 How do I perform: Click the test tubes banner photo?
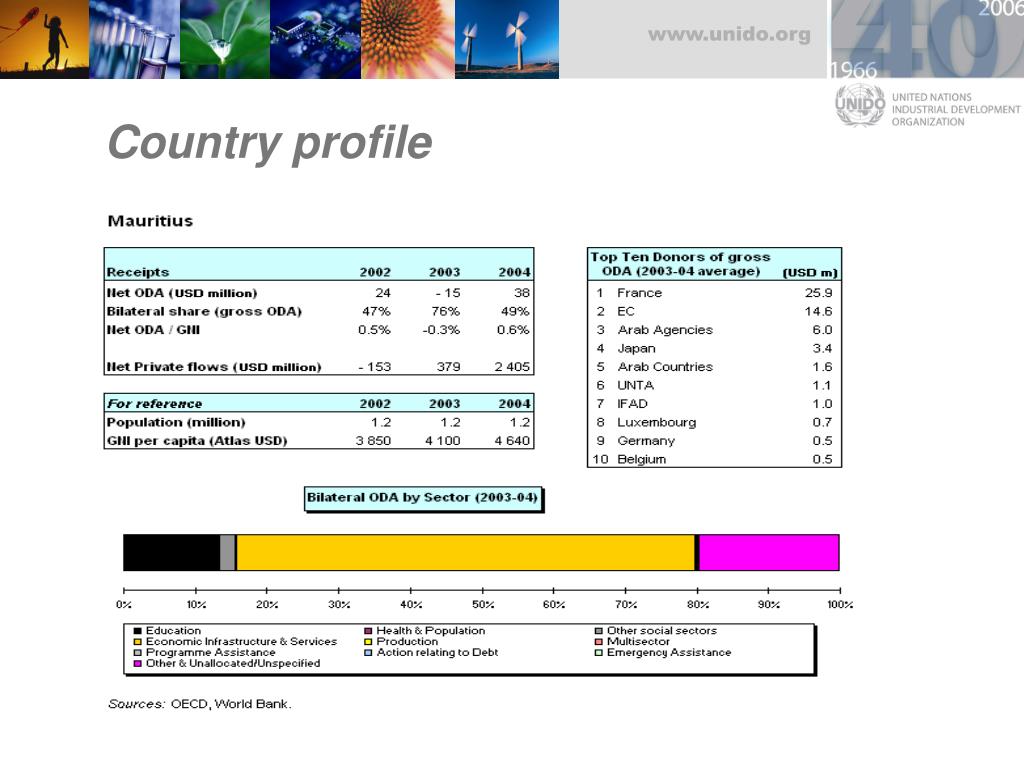(x=134, y=39)
